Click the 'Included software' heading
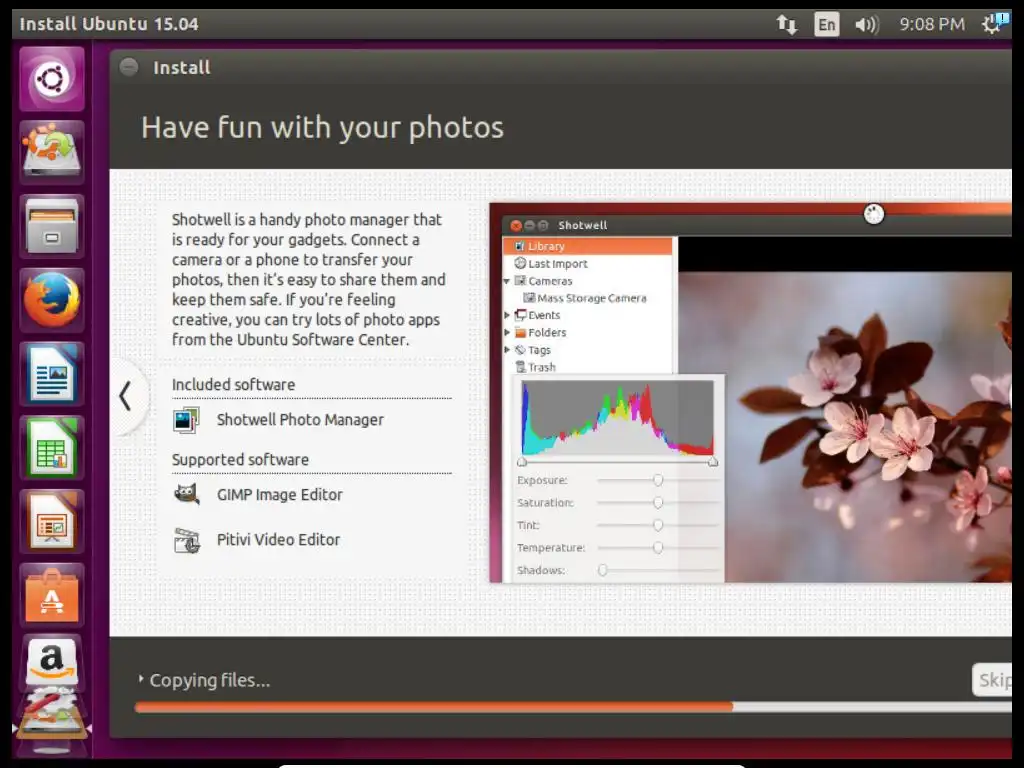This screenshot has width=1024, height=768. (x=234, y=385)
